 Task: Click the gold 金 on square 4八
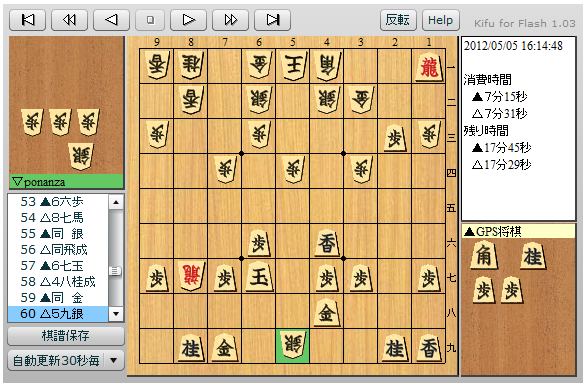coord(327,312)
